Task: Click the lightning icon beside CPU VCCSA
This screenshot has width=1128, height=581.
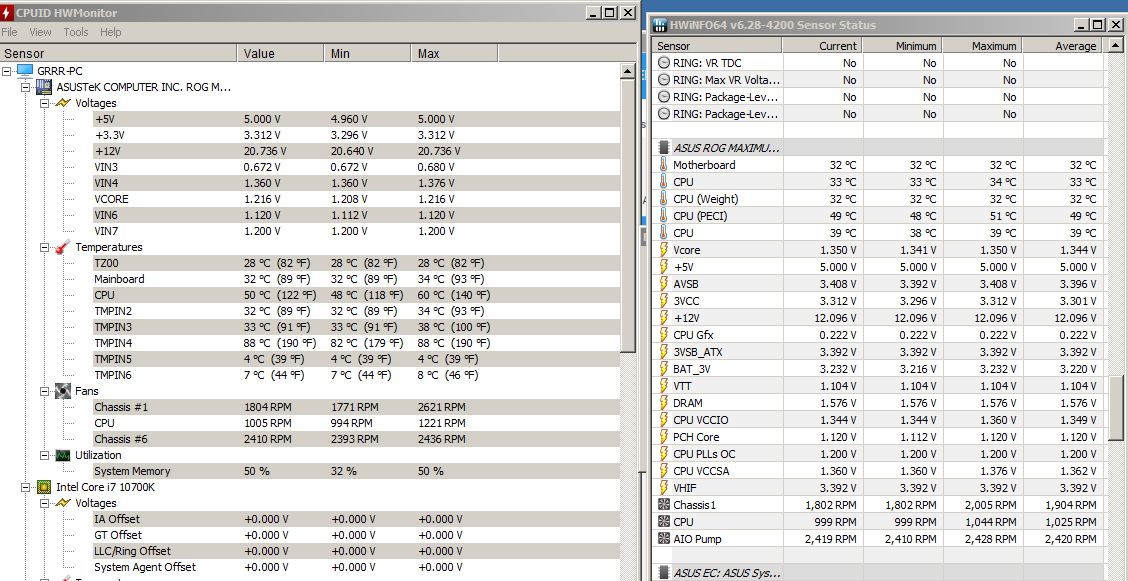Action: pos(664,470)
